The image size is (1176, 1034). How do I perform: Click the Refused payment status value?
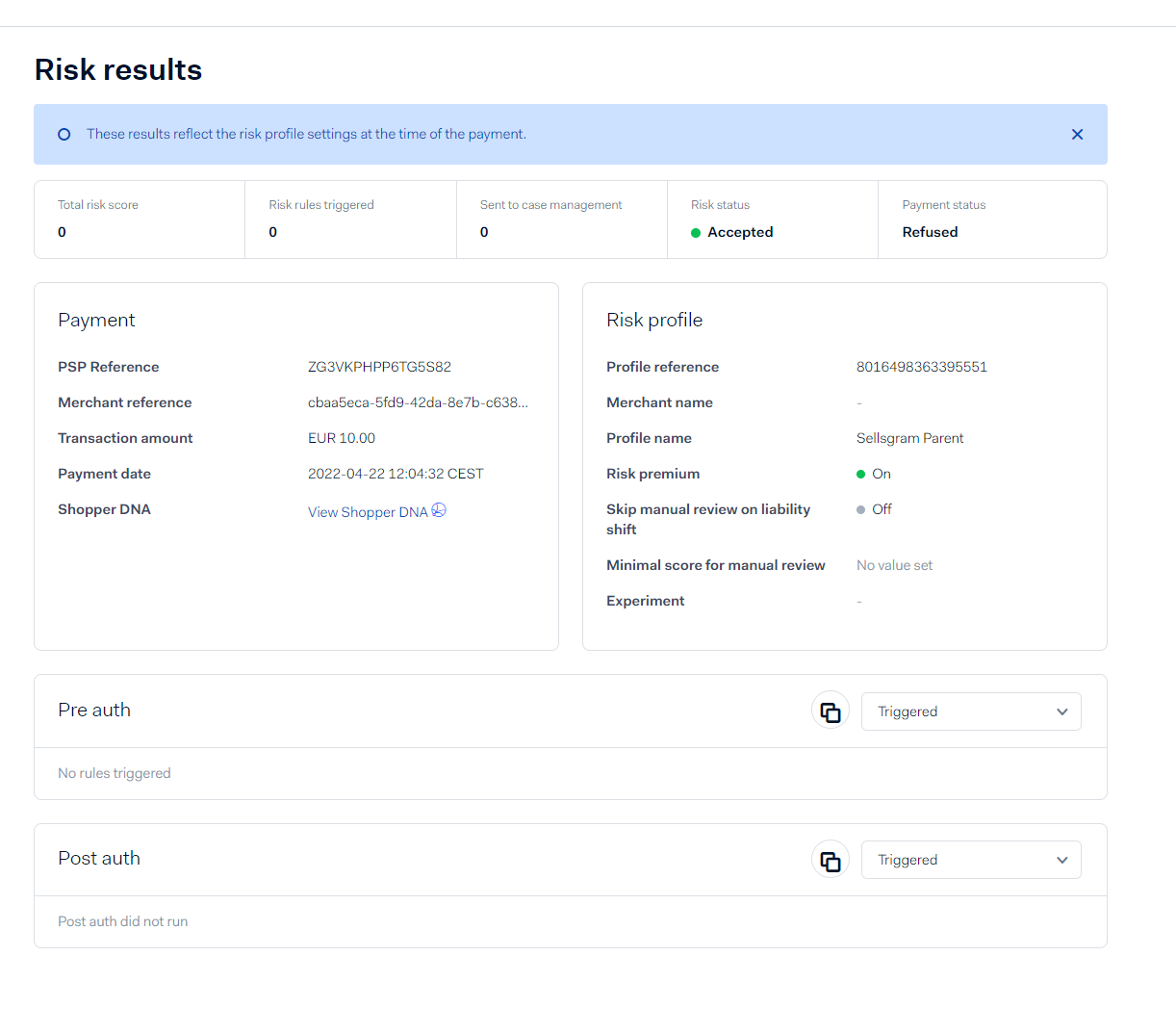coord(930,232)
